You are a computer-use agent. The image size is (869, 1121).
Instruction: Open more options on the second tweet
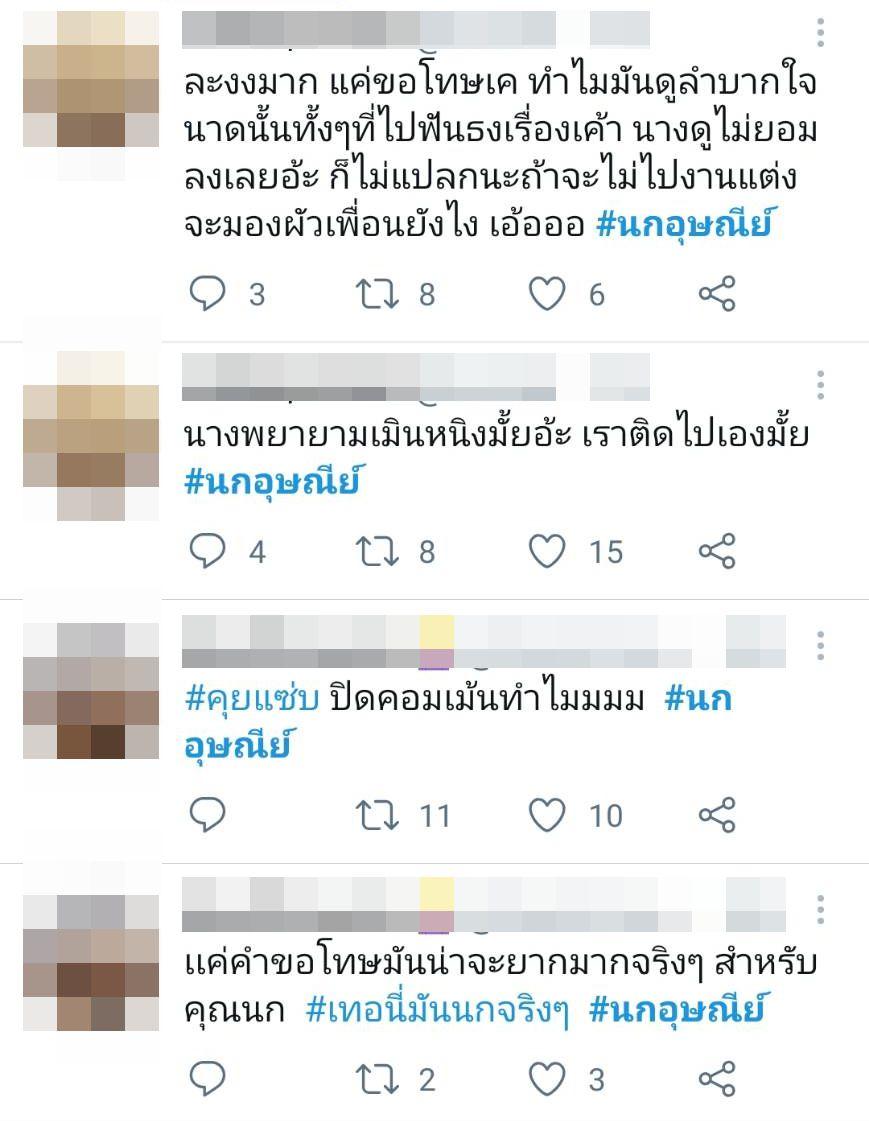[820, 385]
